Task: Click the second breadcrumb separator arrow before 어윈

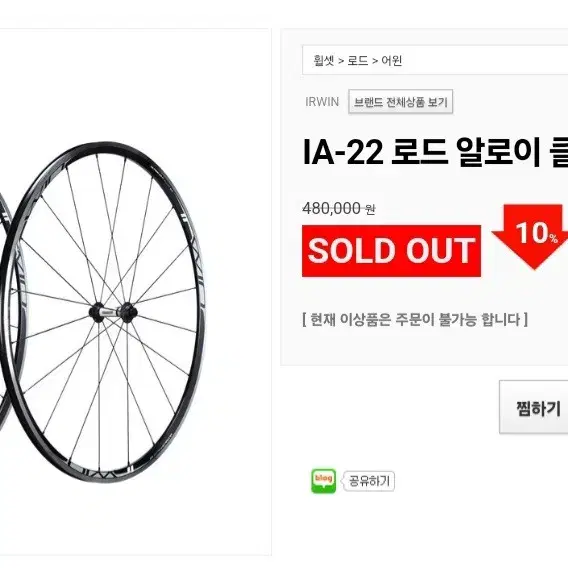Action: tap(375, 61)
